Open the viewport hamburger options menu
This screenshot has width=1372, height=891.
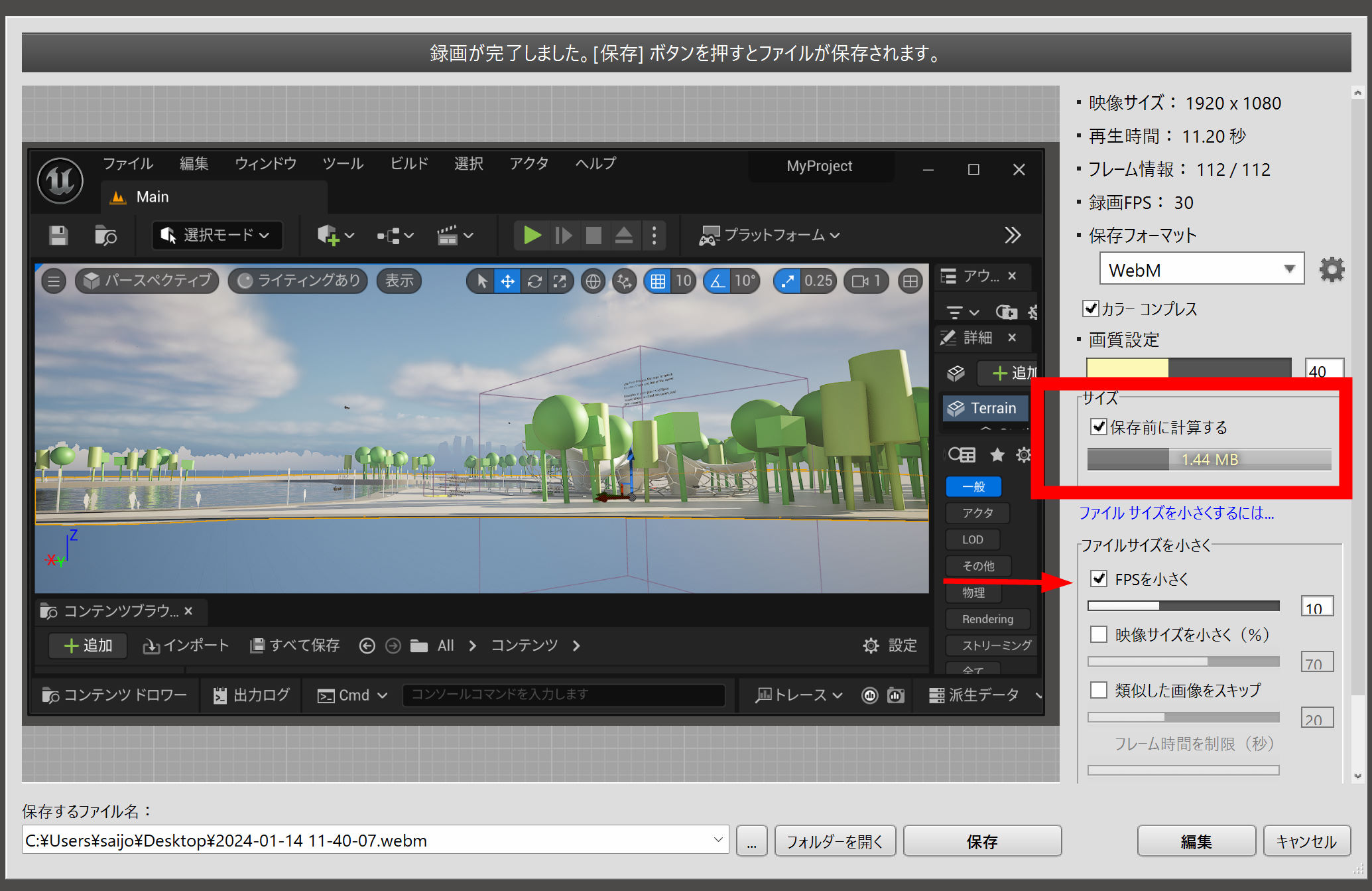point(54,281)
